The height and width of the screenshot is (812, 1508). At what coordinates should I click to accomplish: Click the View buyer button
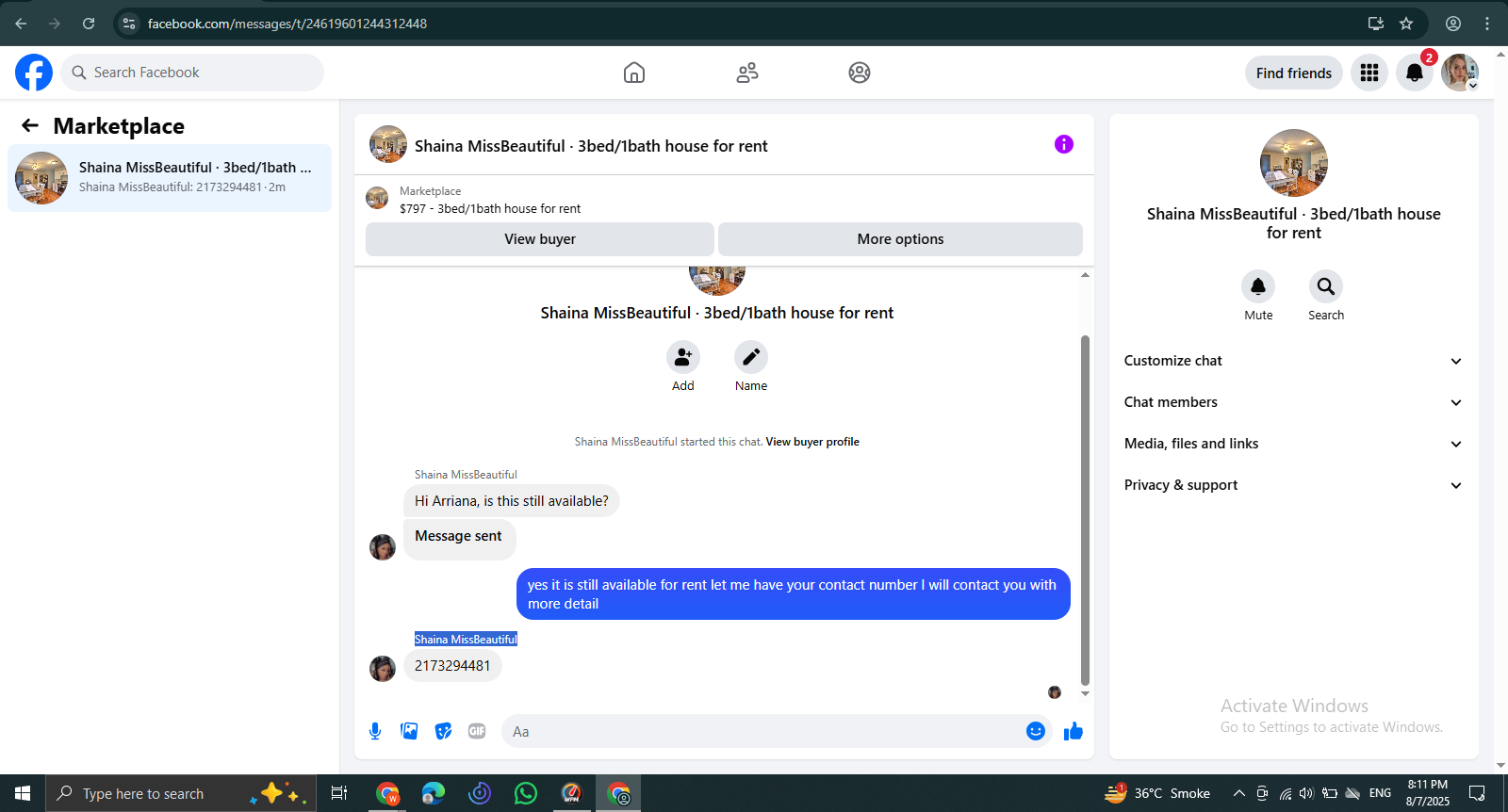click(x=540, y=239)
